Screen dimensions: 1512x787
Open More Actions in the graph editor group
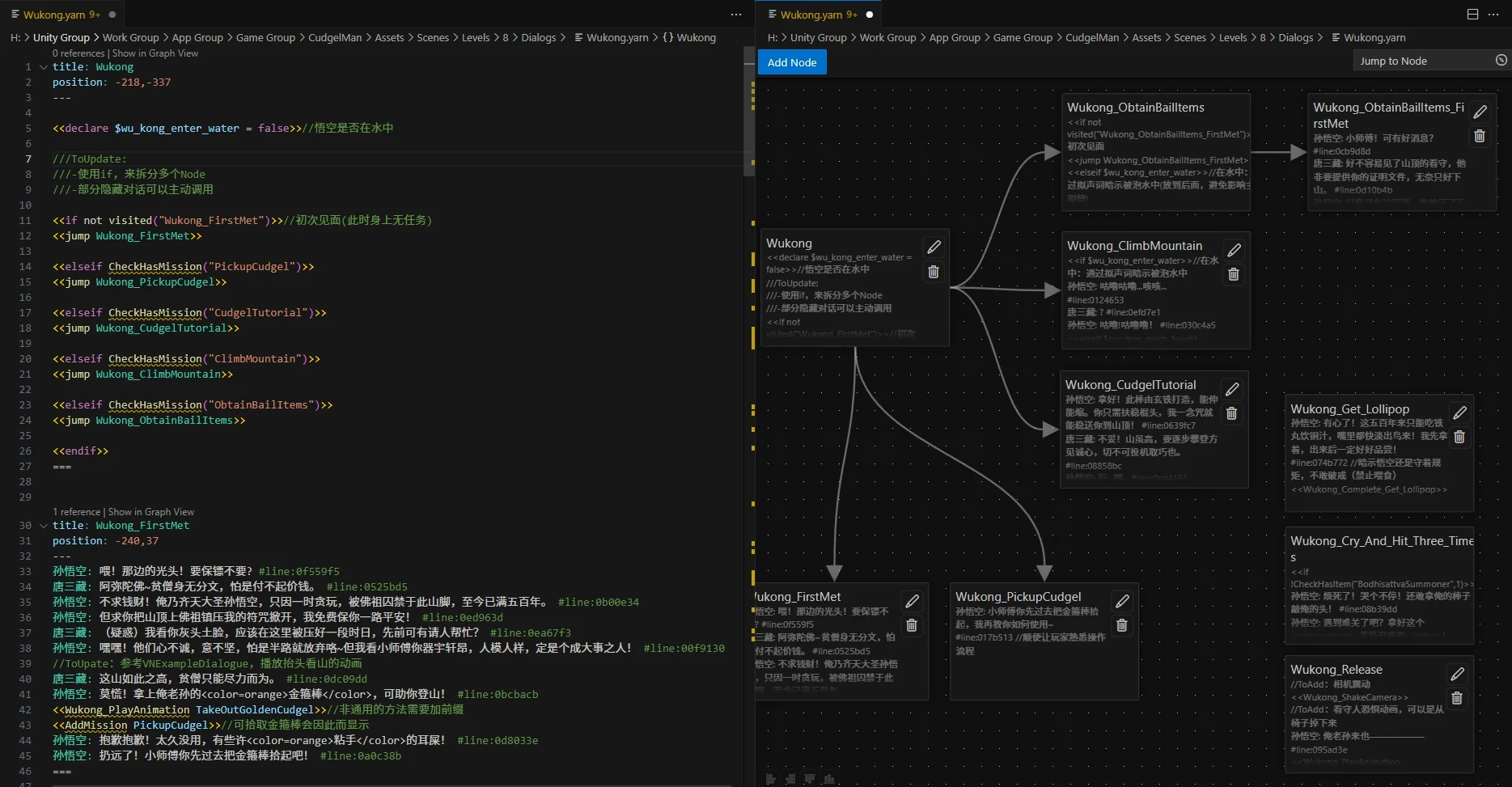(x=1493, y=15)
